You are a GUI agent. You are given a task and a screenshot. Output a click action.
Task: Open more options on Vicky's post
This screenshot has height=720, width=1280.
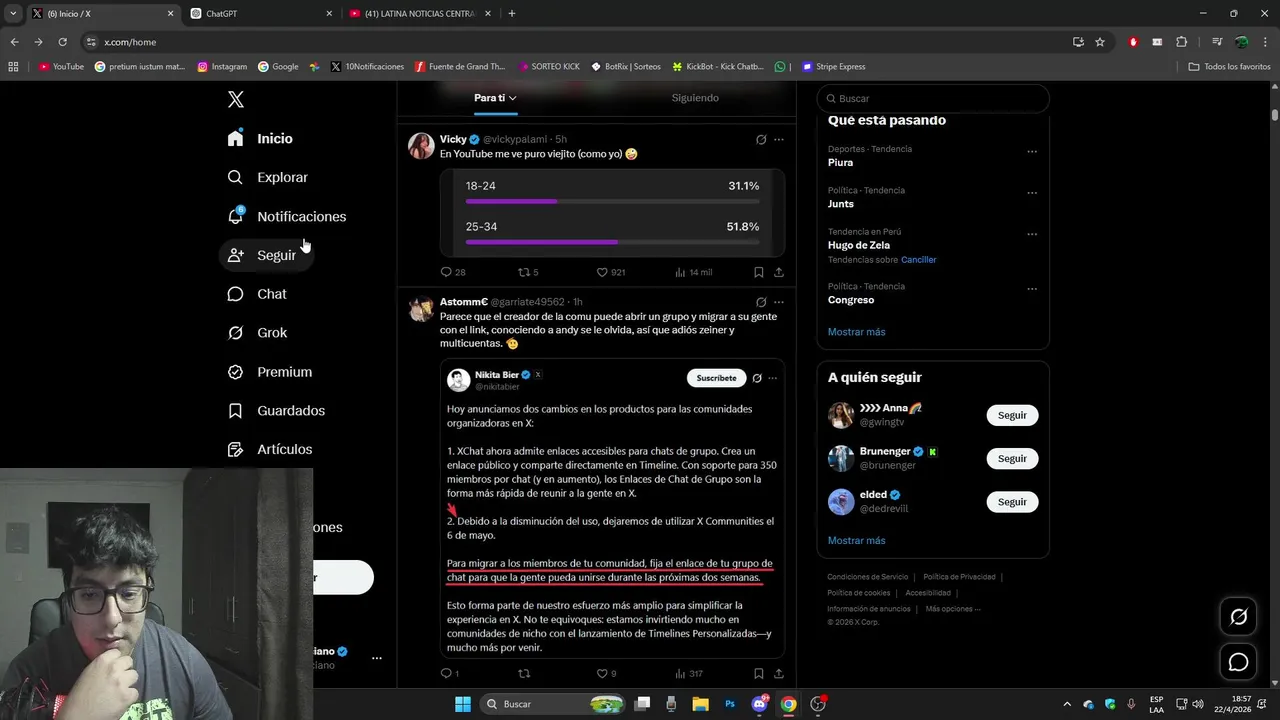point(779,140)
